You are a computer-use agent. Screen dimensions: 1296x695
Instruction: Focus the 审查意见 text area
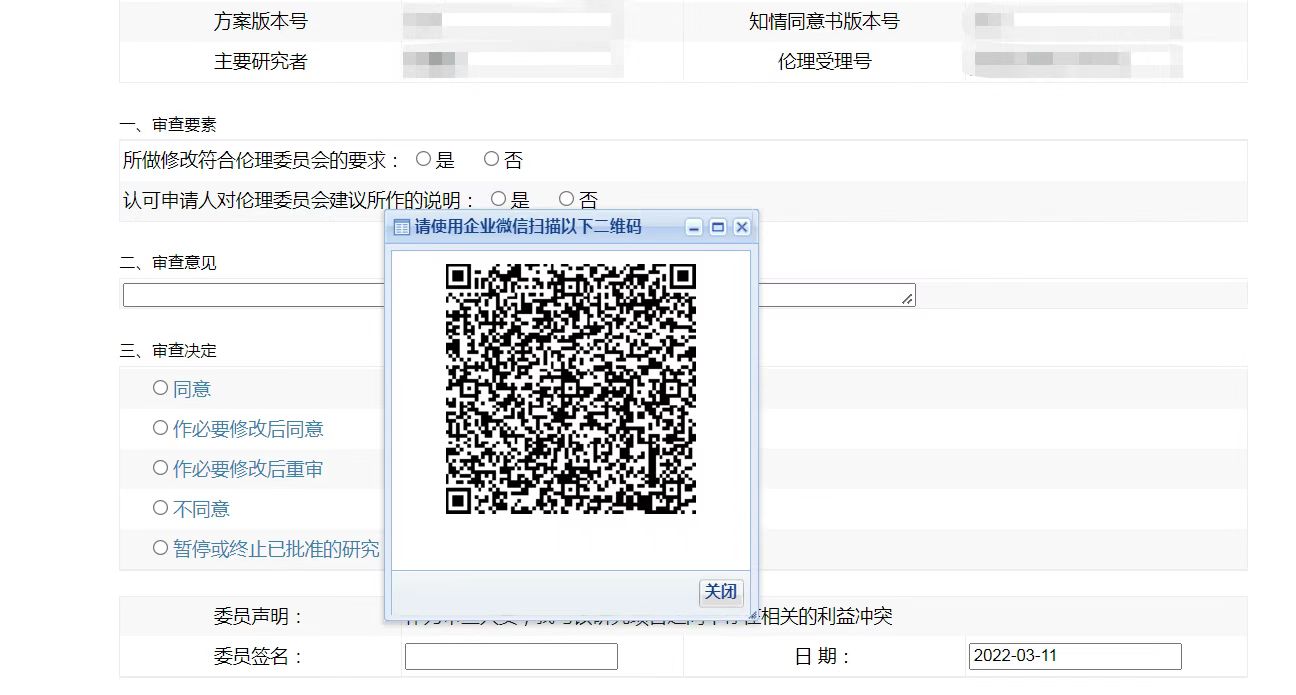[519, 295]
